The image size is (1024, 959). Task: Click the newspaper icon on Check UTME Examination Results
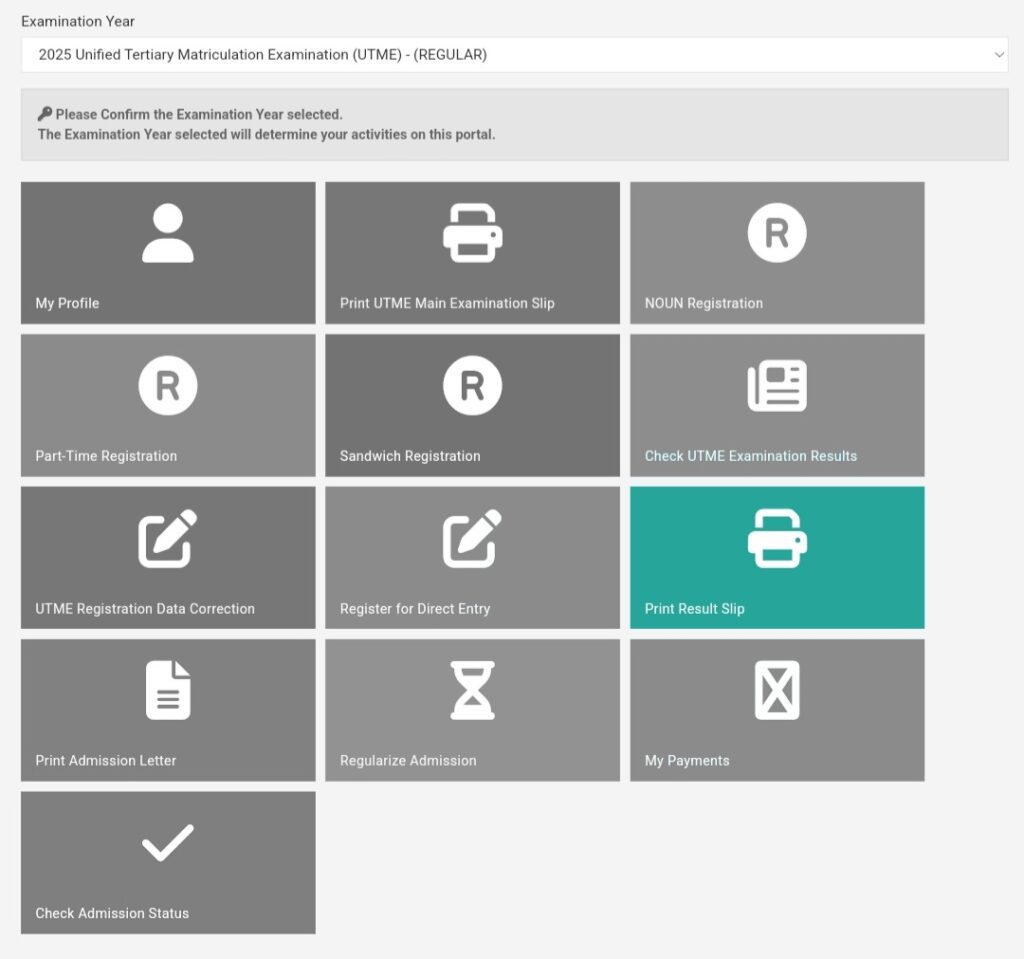click(x=777, y=385)
